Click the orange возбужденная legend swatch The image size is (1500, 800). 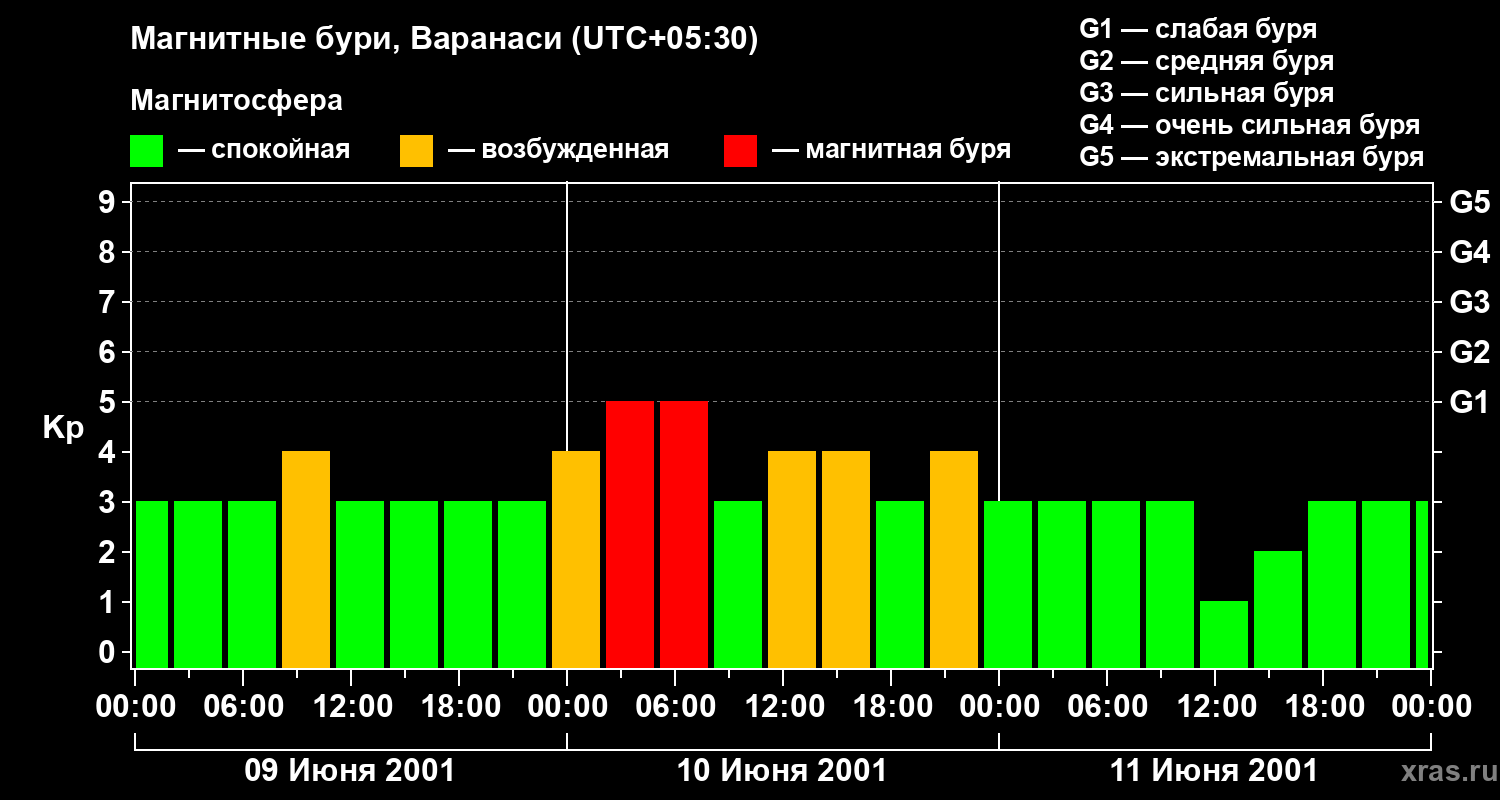pyautogui.click(x=417, y=151)
